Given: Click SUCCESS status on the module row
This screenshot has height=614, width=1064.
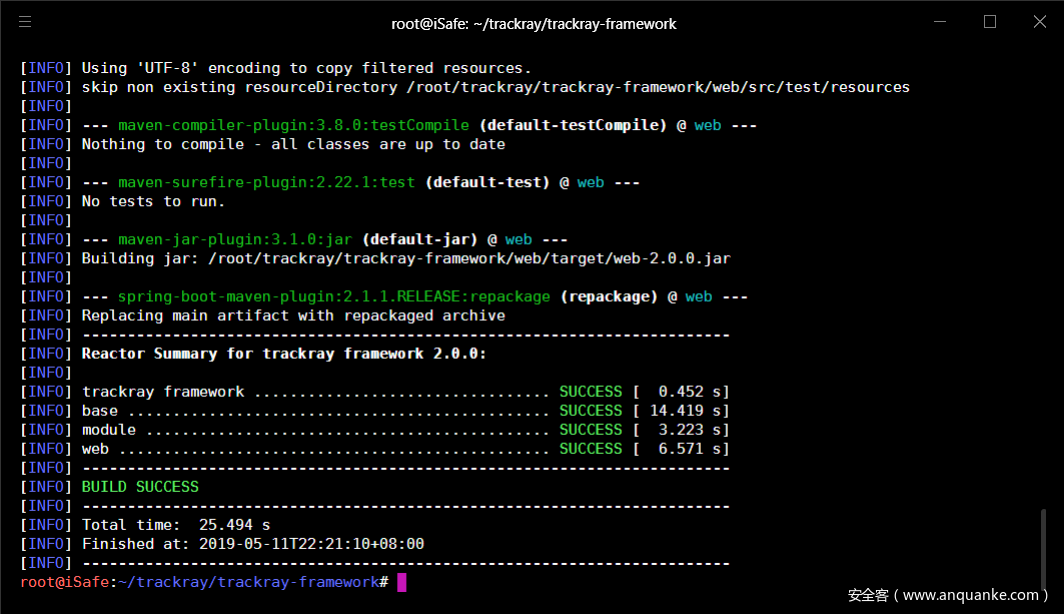Looking at the screenshot, I should pyautogui.click(x=590, y=430).
